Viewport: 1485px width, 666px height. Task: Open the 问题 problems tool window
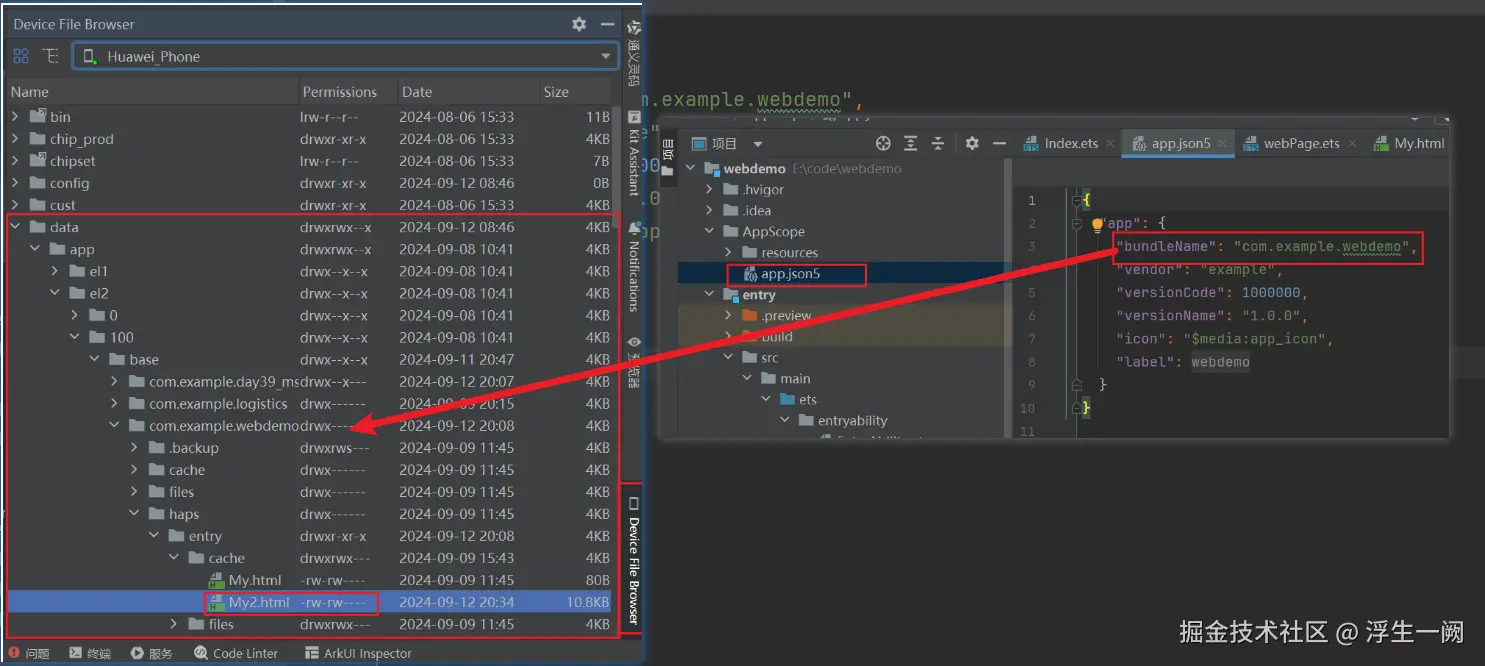coord(29,653)
